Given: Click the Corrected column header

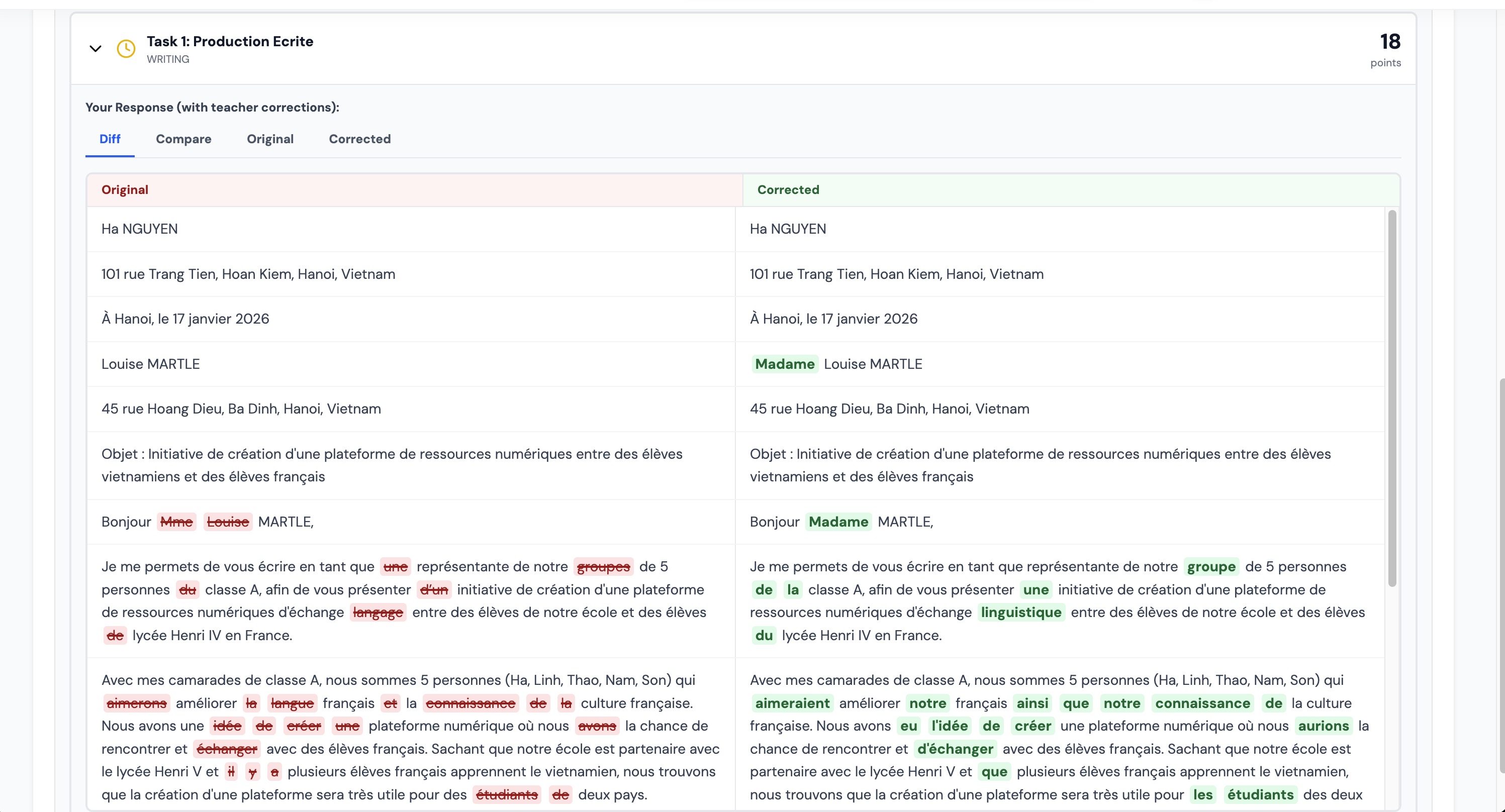Looking at the screenshot, I should point(788,189).
